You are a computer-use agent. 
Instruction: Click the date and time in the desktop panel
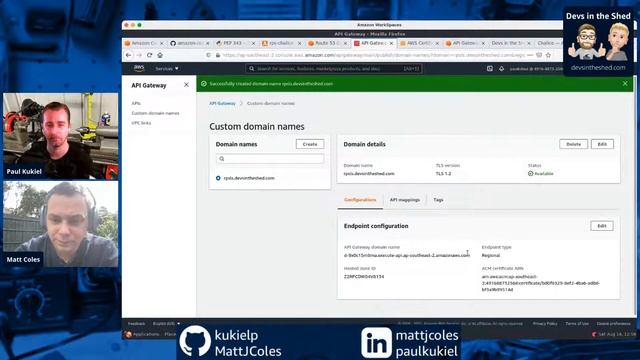point(617,334)
